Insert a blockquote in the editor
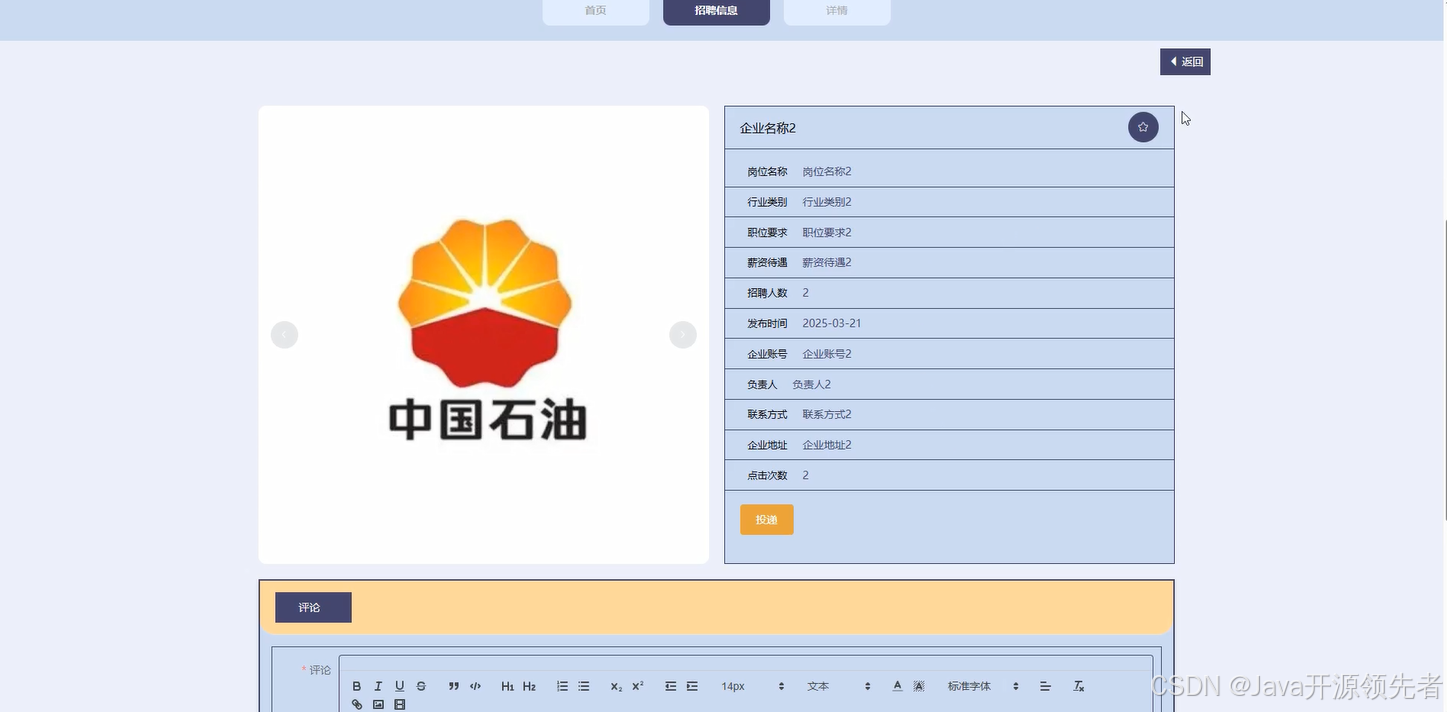 point(453,686)
